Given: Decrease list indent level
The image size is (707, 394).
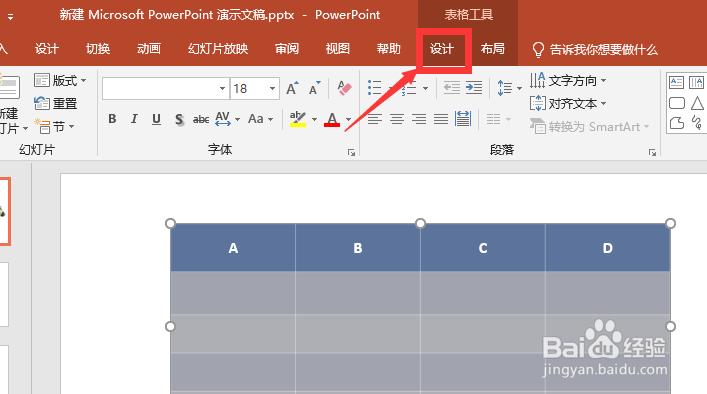Looking at the screenshot, I should (x=452, y=87).
